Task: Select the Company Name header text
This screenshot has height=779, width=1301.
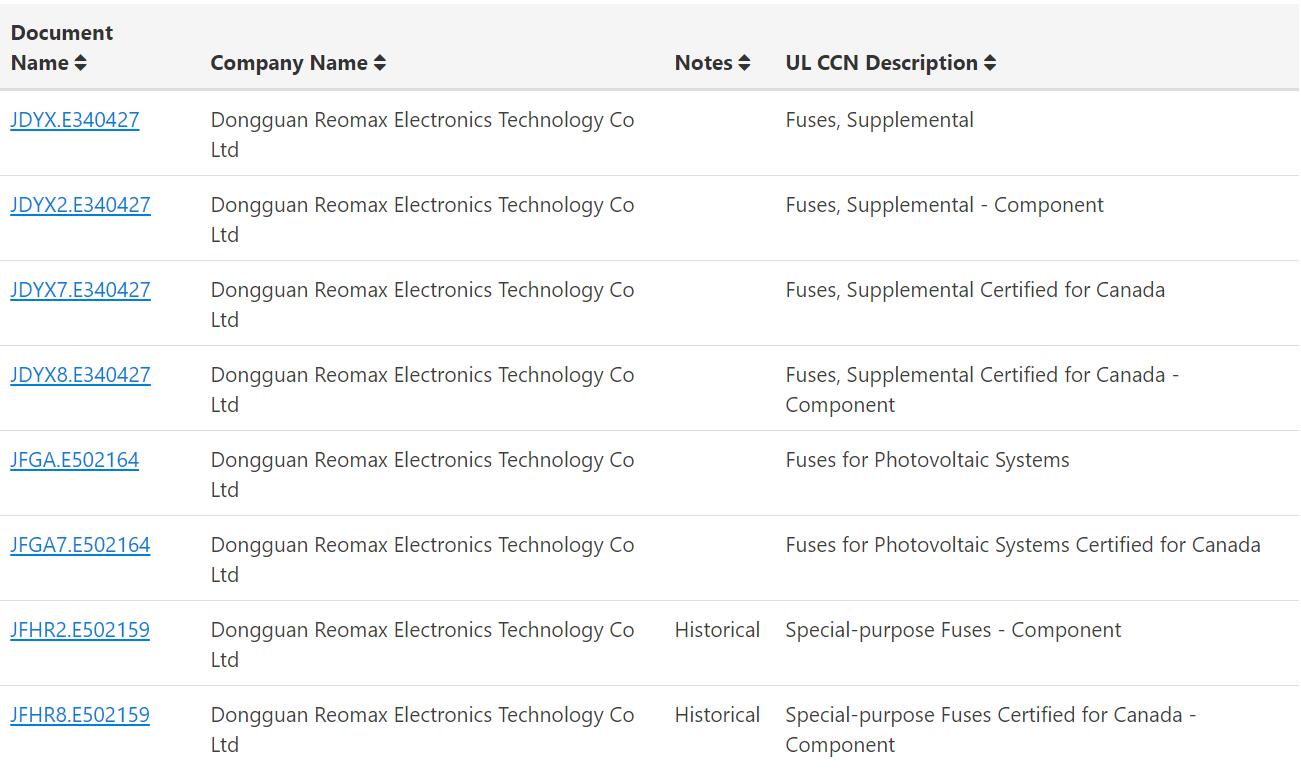Action: [289, 63]
